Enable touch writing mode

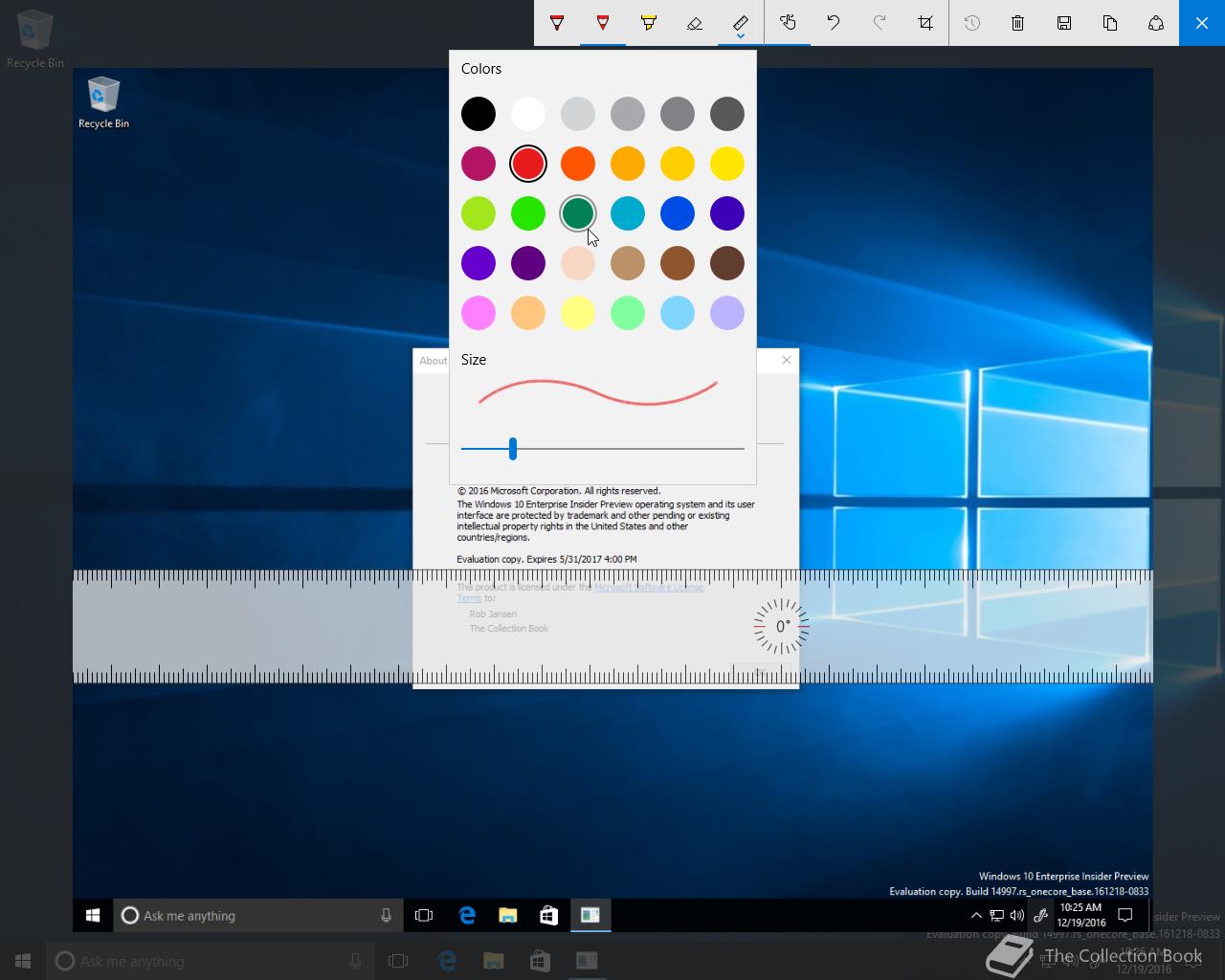pyautogui.click(x=788, y=23)
